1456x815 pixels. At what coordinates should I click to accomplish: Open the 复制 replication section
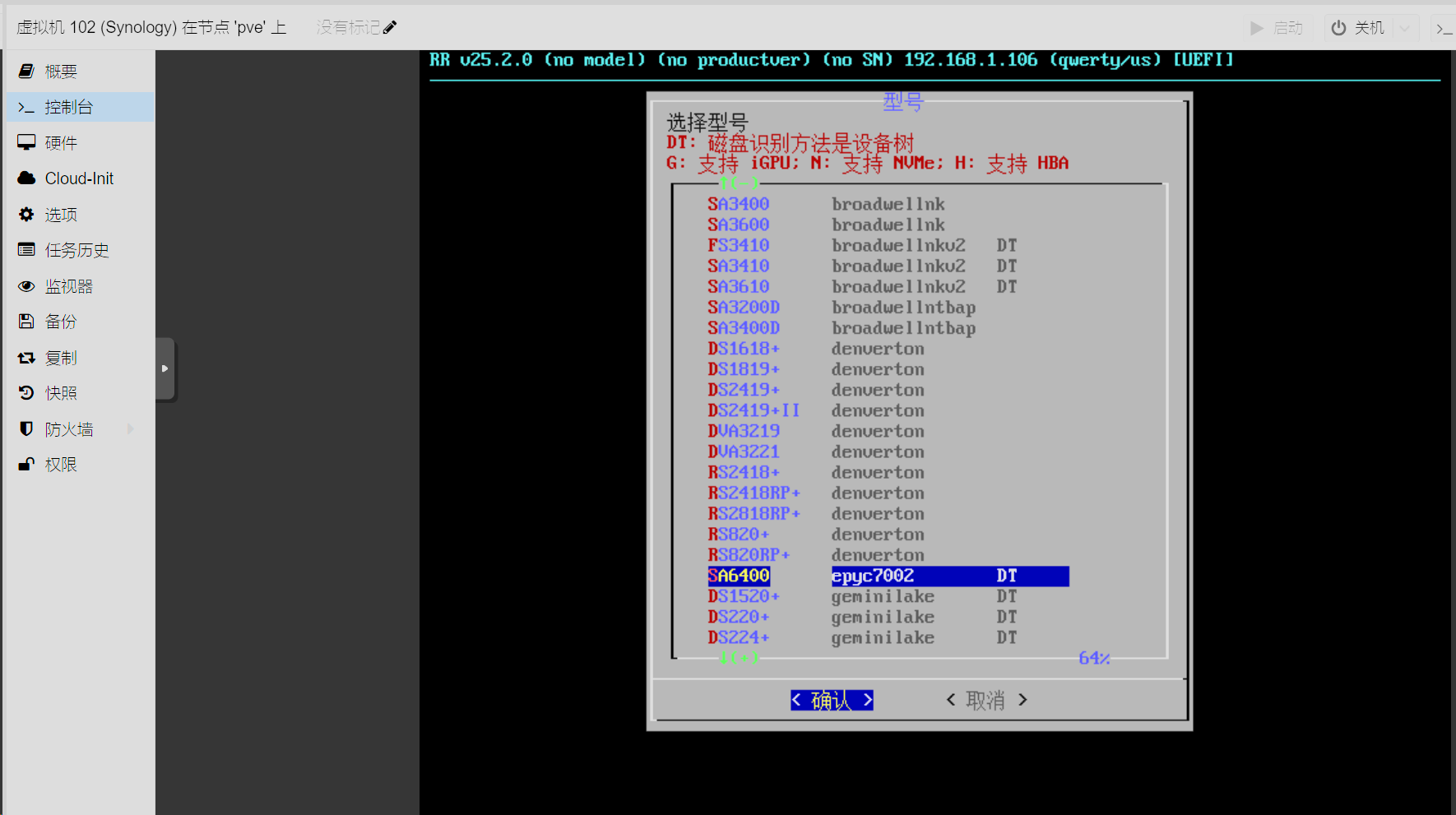[x=80, y=358]
